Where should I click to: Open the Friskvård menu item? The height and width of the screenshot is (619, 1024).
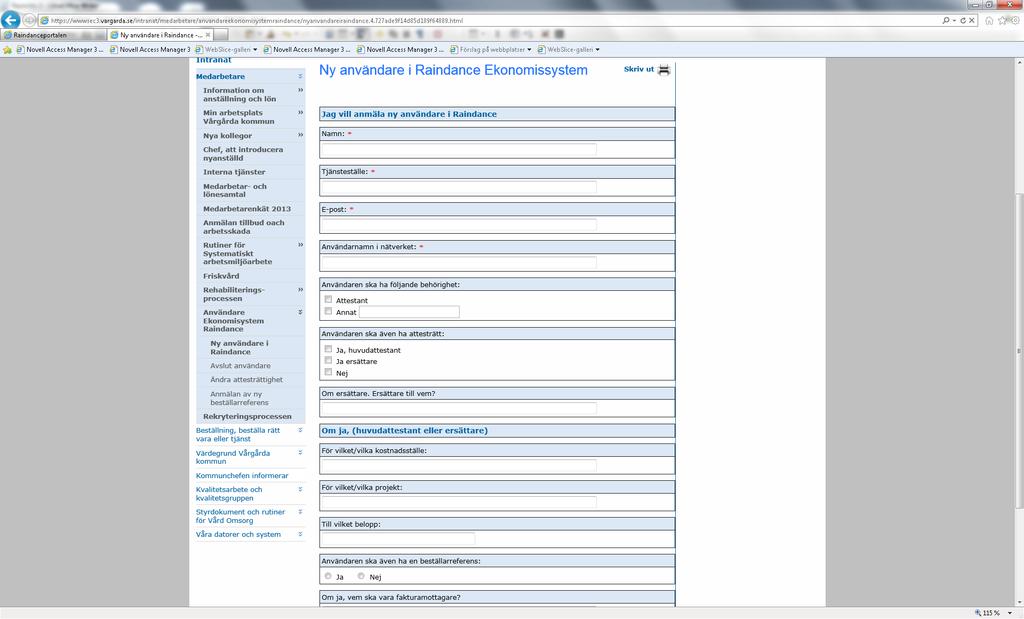tap(221, 276)
